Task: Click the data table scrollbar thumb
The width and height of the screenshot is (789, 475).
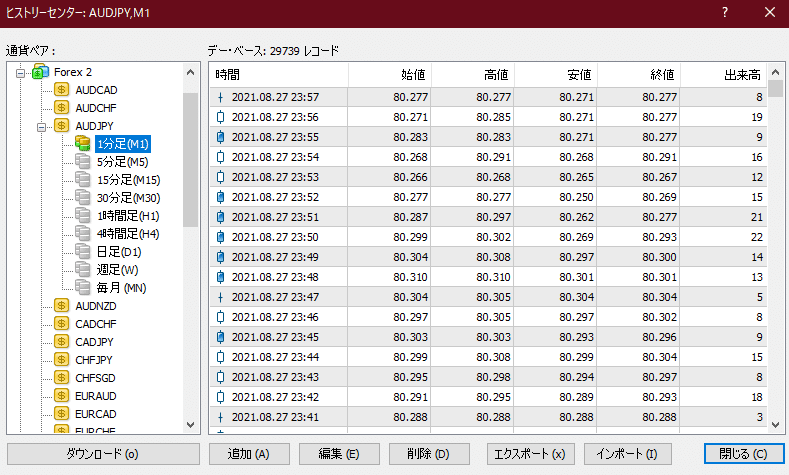Action: tap(775, 89)
